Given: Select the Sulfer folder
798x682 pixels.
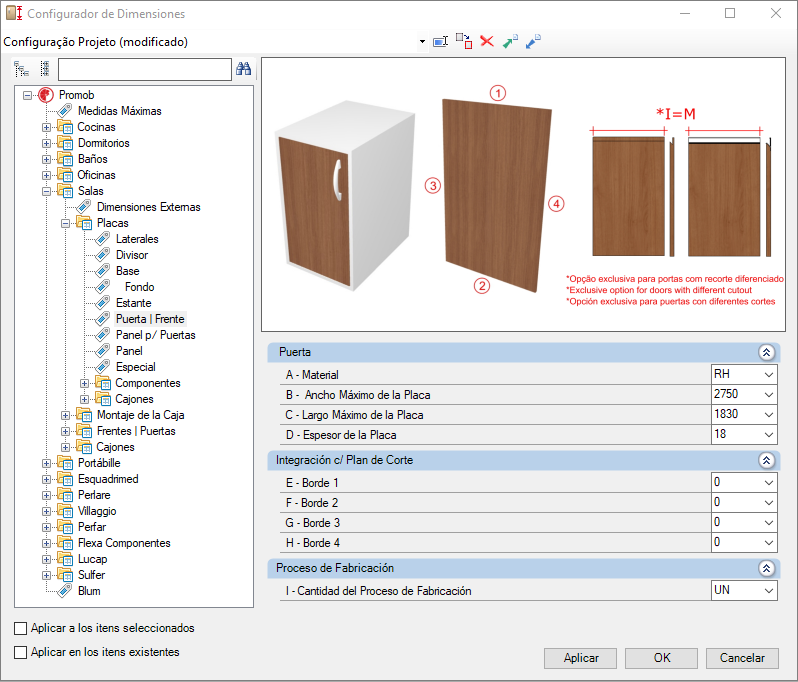Looking at the screenshot, I should (x=91, y=575).
